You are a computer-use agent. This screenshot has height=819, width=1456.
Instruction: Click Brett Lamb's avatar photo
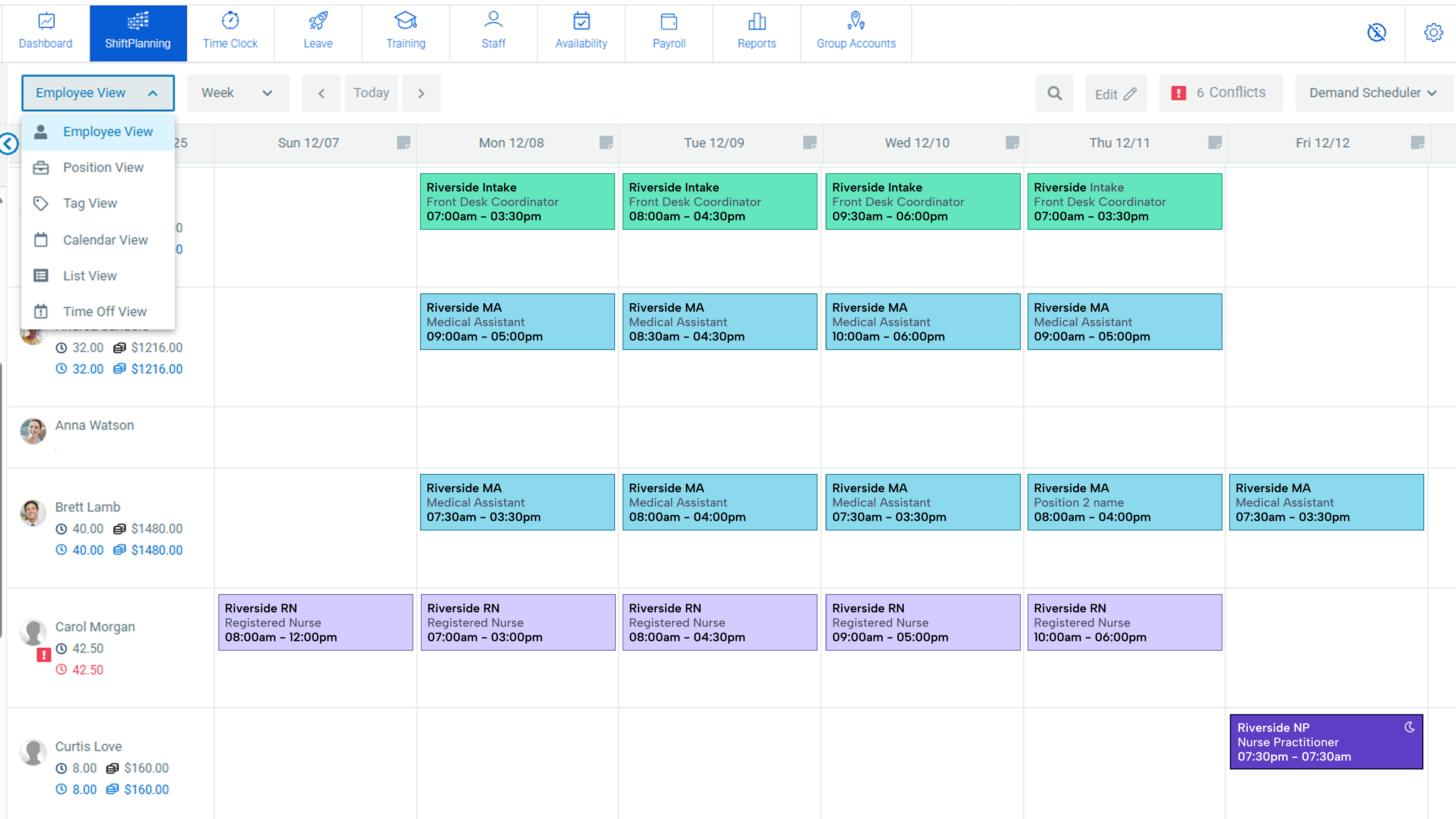click(x=33, y=513)
